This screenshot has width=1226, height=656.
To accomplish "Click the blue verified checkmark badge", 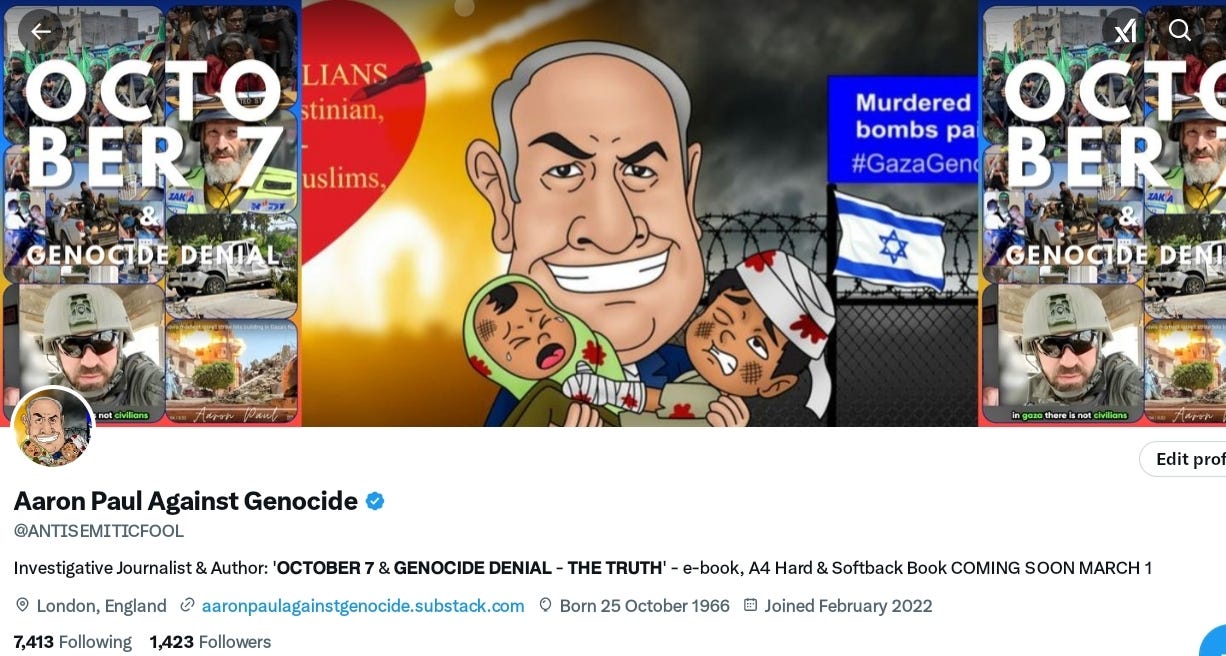I will (x=375, y=501).
